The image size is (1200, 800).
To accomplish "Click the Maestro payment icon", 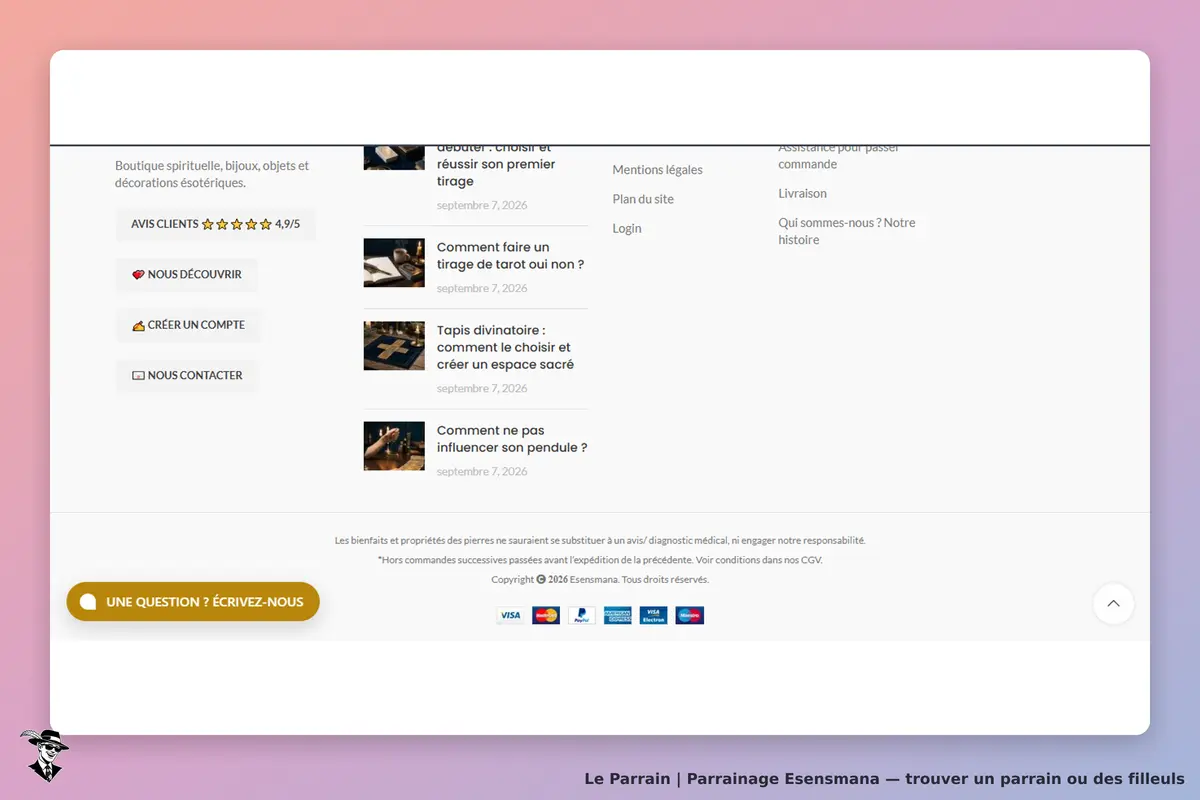I will pyautogui.click(x=690, y=615).
